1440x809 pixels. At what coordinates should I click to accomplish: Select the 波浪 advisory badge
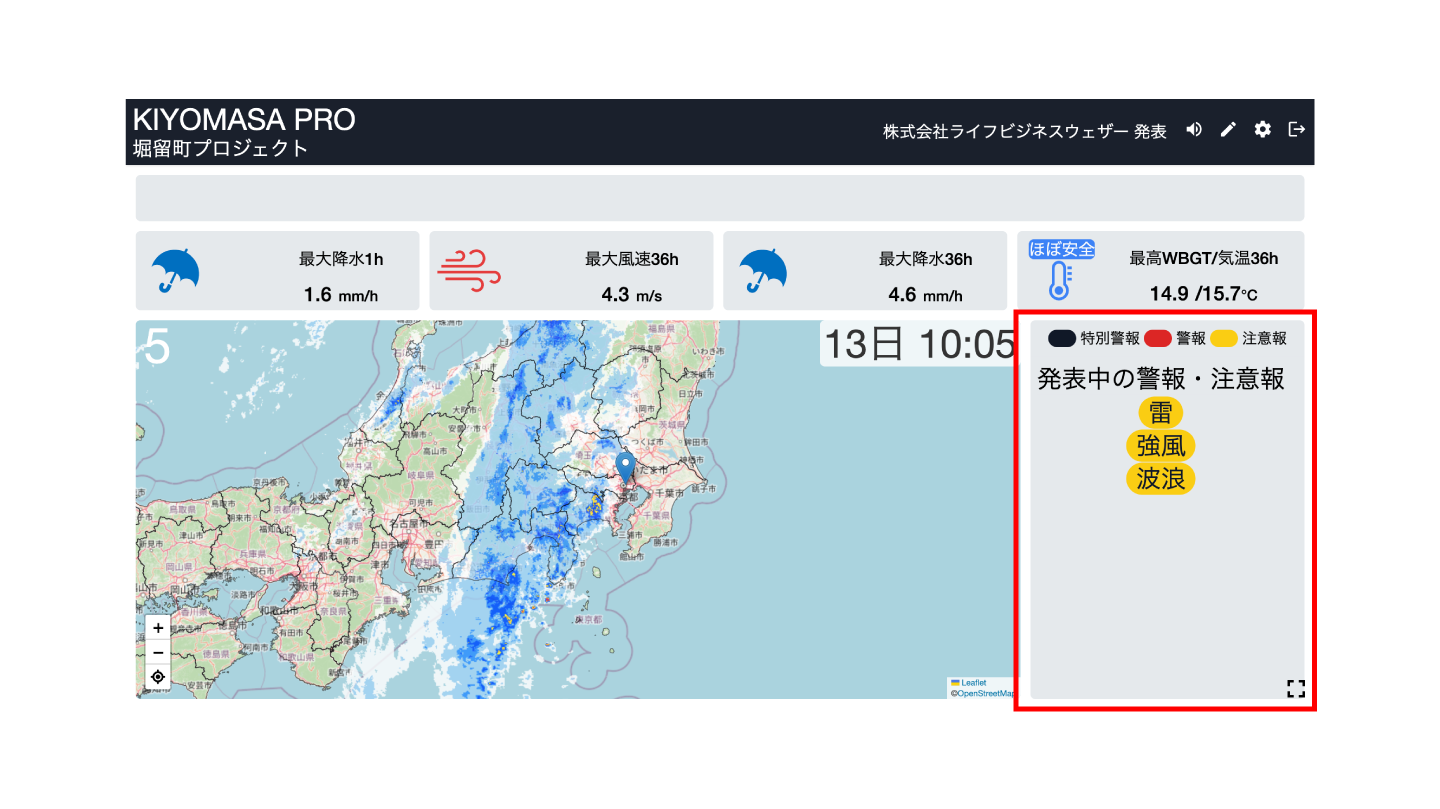click(x=1160, y=479)
